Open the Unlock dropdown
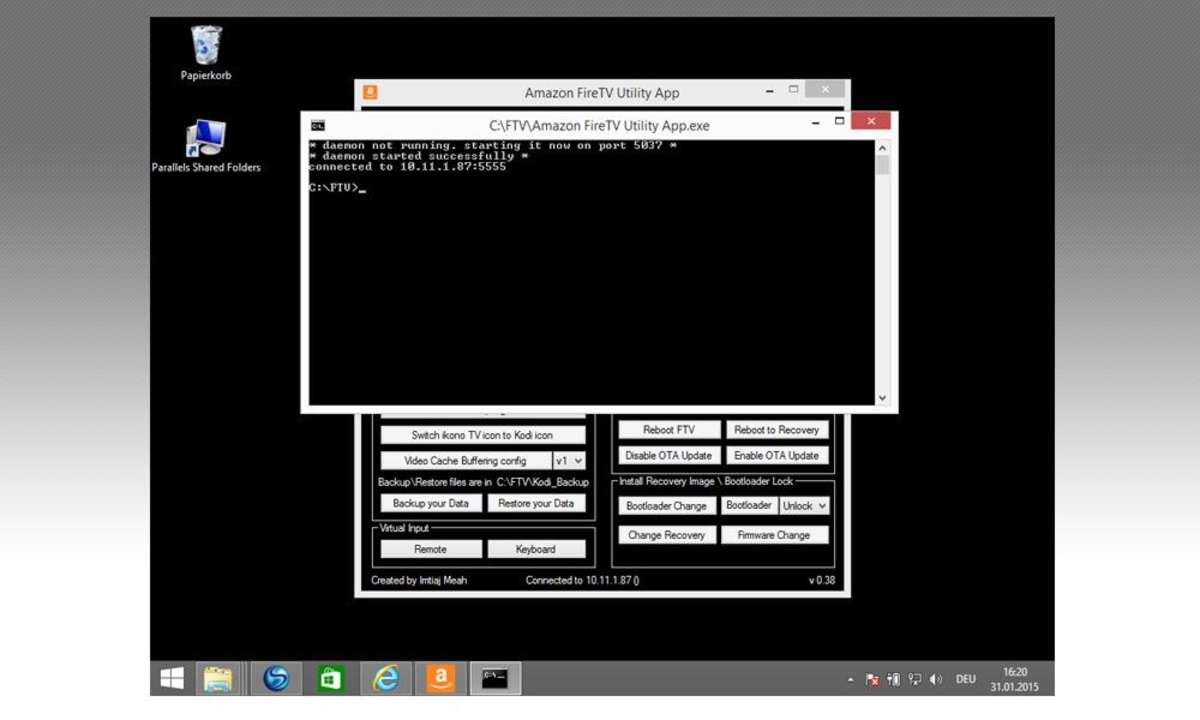Image resolution: width=1200 pixels, height=720 pixels. tap(804, 506)
